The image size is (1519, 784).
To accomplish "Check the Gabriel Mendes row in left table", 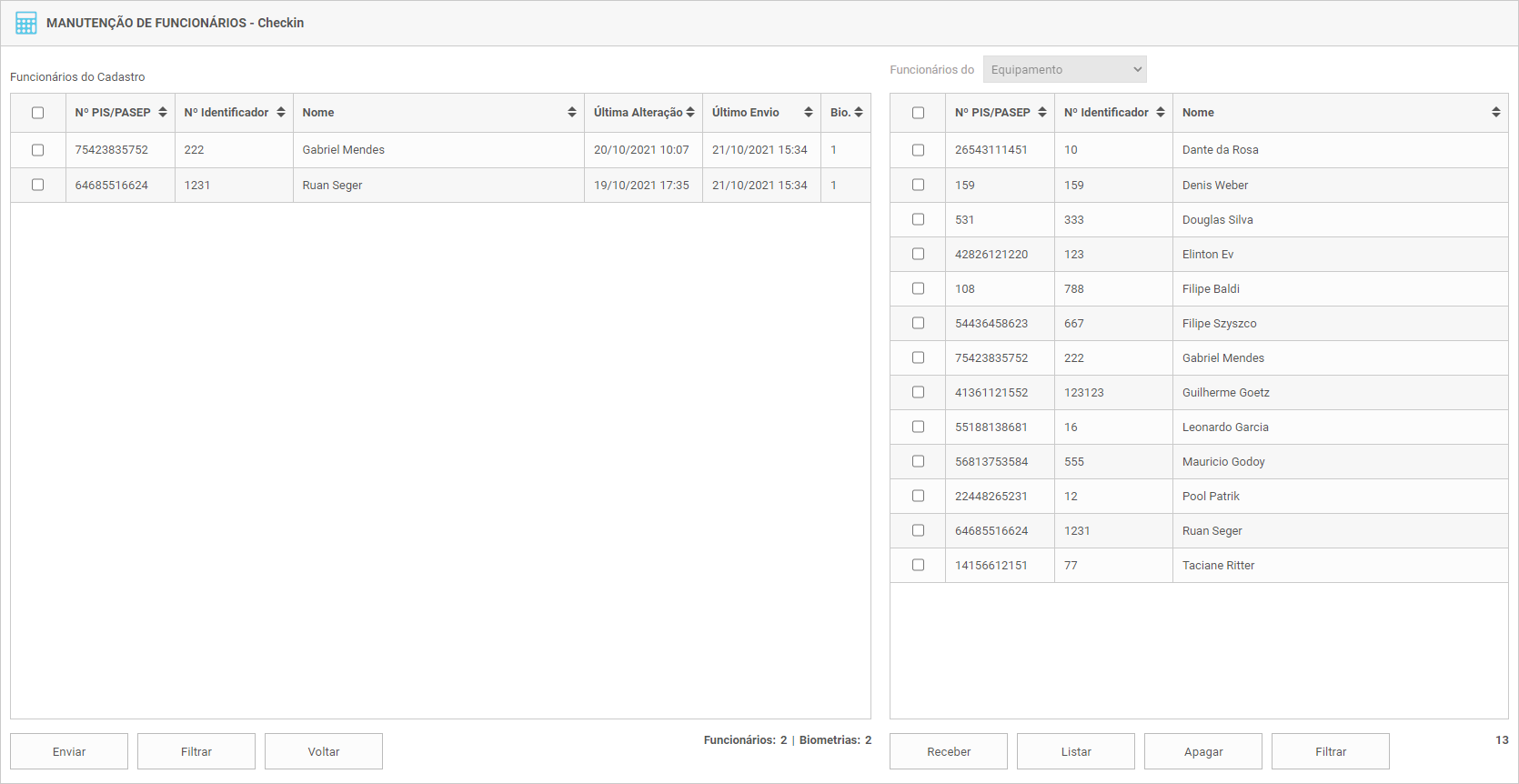I will pyautogui.click(x=38, y=150).
